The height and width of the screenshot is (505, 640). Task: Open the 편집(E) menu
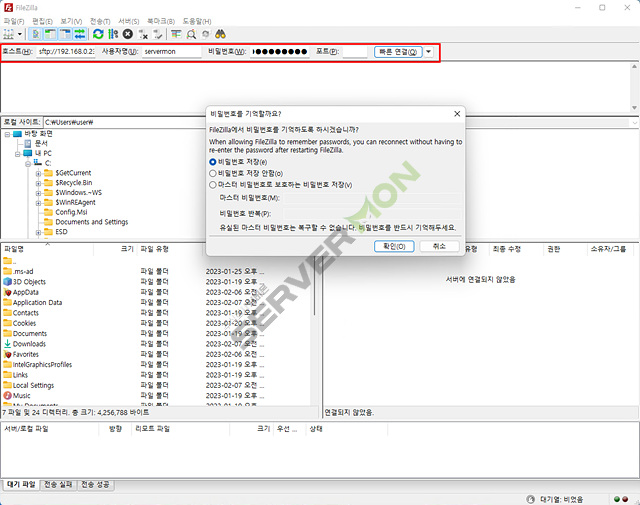42,21
